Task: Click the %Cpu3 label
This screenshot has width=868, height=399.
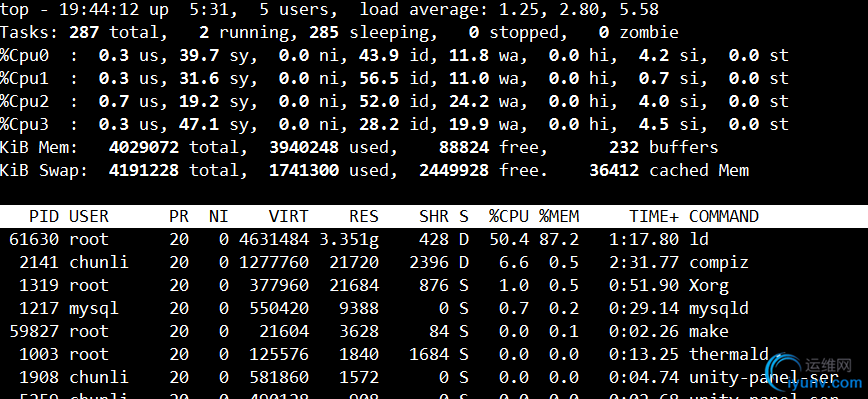Action: click(x=24, y=125)
